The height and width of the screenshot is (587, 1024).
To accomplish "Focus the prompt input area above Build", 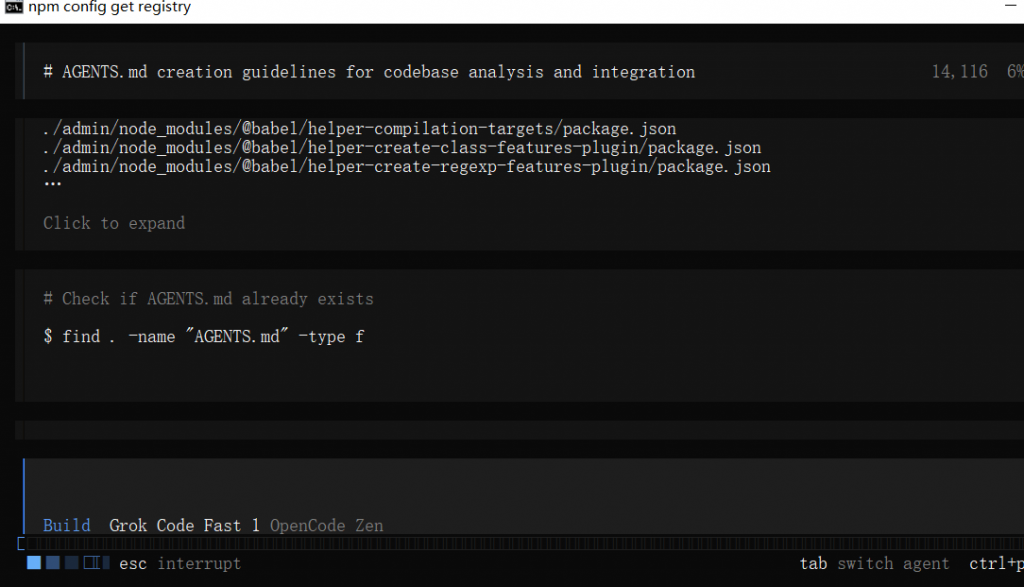I will point(500,485).
